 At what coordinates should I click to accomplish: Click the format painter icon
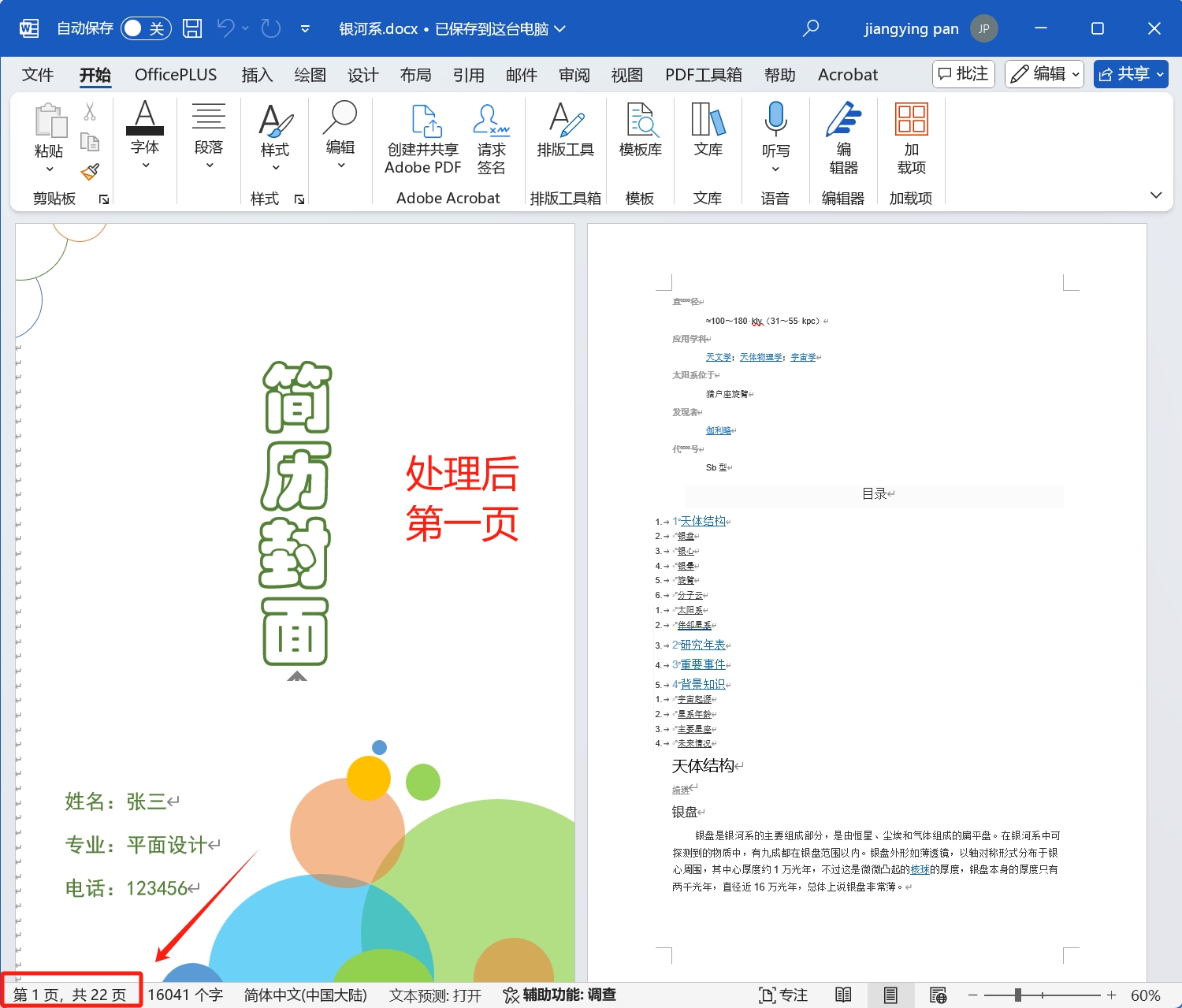pos(90,172)
